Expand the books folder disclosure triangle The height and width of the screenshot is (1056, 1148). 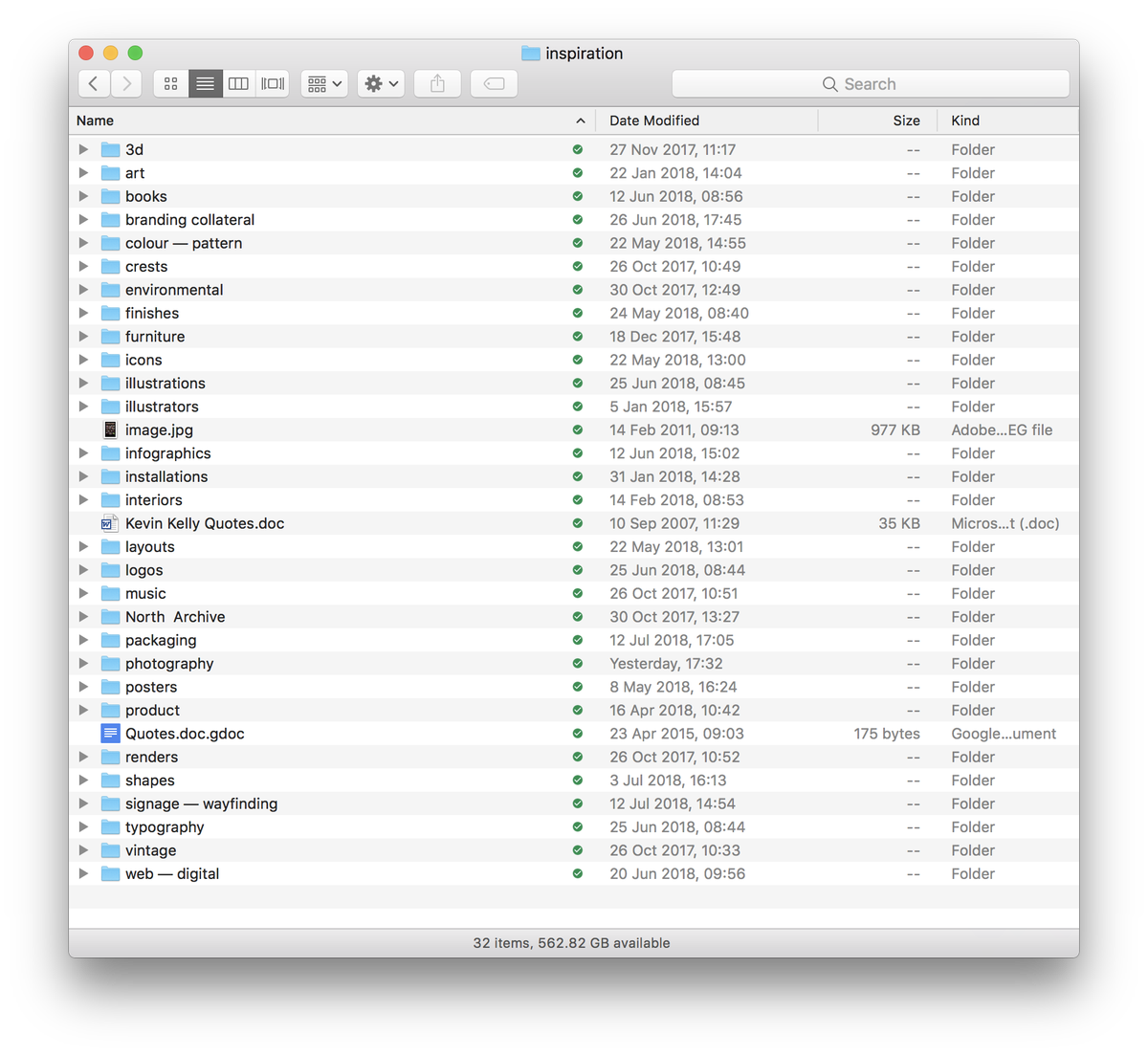83,196
